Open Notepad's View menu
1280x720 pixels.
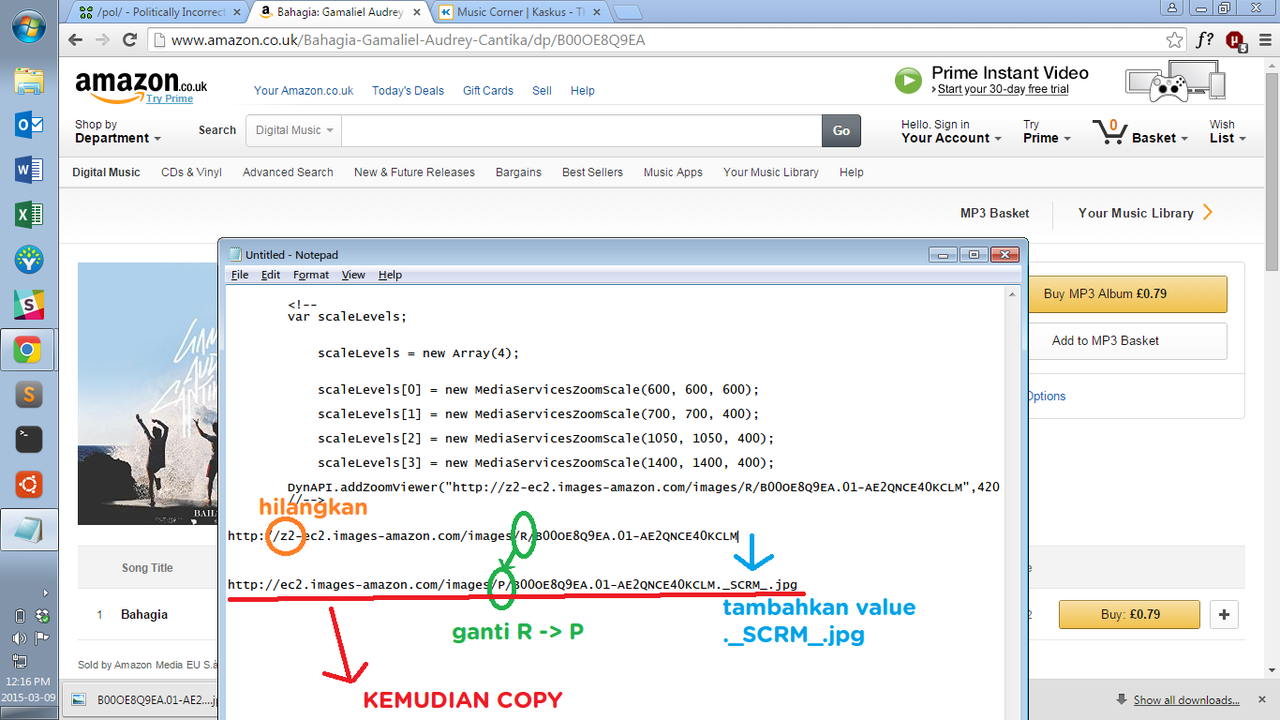click(x=353, y=275)
